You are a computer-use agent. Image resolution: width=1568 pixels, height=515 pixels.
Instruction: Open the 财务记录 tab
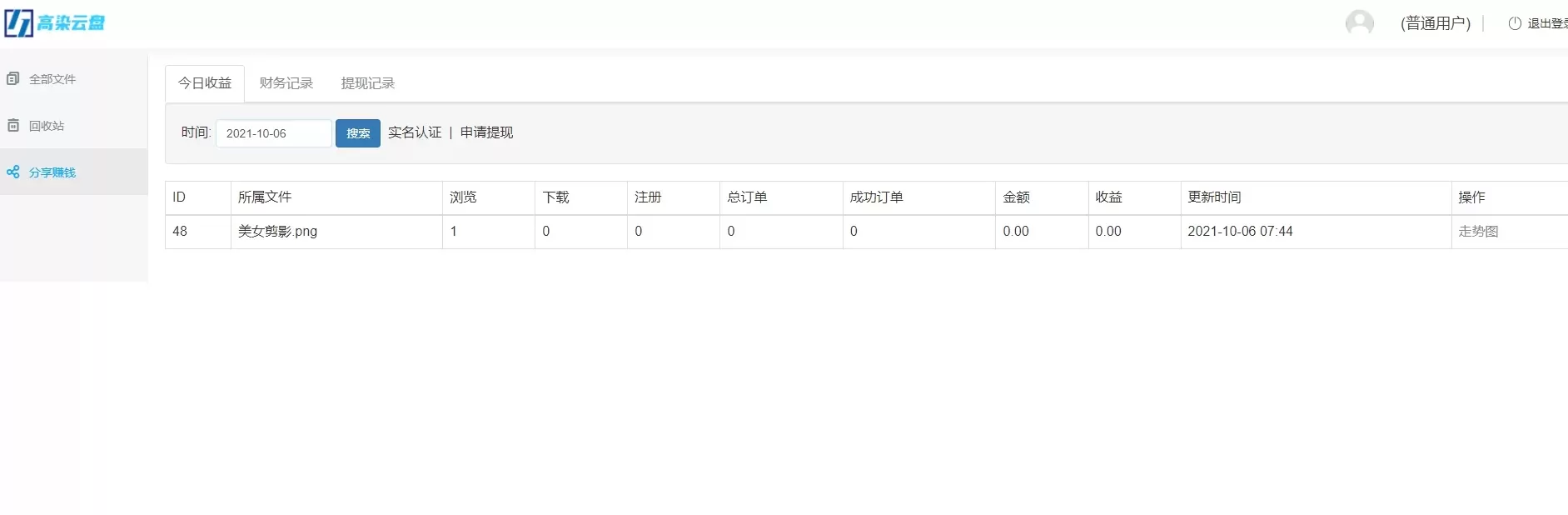286,83
